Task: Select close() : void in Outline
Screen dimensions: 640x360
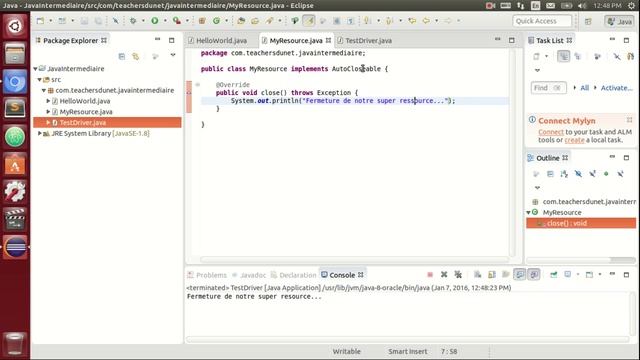Action: click(581, 223)
